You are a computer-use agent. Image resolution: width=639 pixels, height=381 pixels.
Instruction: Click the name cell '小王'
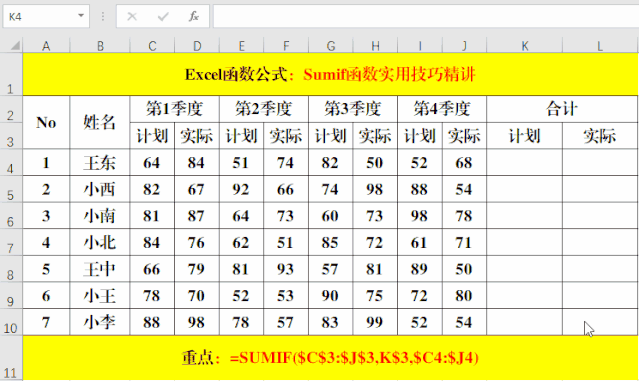(x=100, y=295)
